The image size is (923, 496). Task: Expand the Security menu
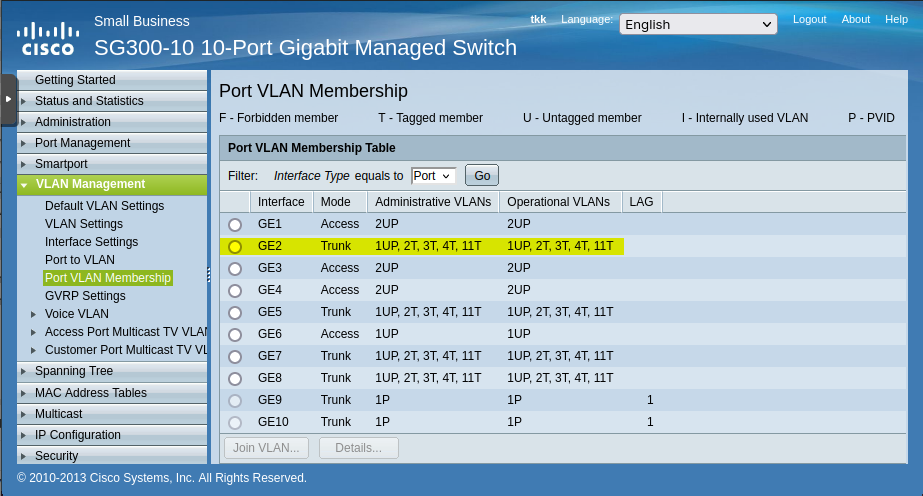pos(56,456)
